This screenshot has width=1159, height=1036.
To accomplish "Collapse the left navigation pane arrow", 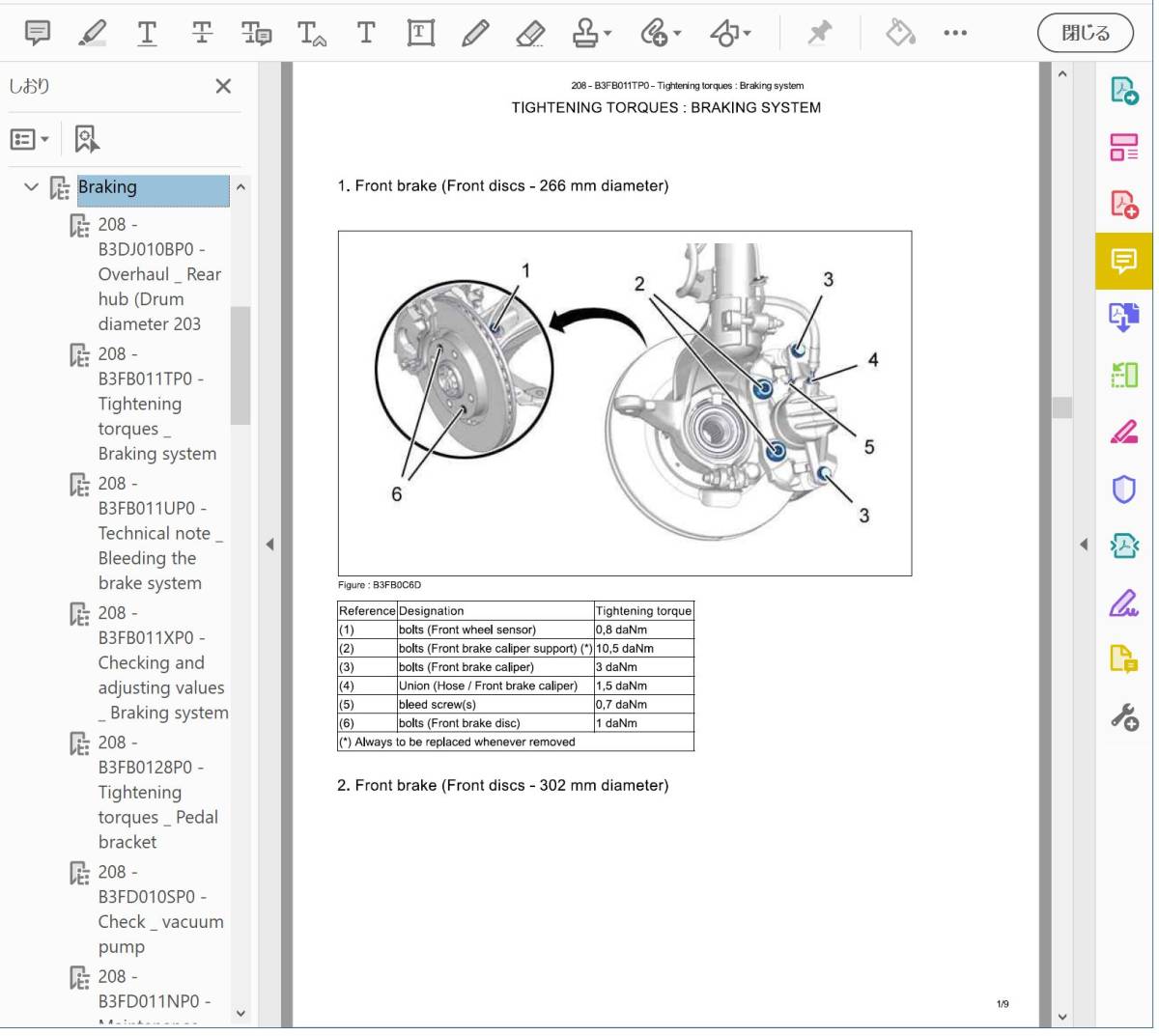I will pyautogui.click(x=269, y=545).
